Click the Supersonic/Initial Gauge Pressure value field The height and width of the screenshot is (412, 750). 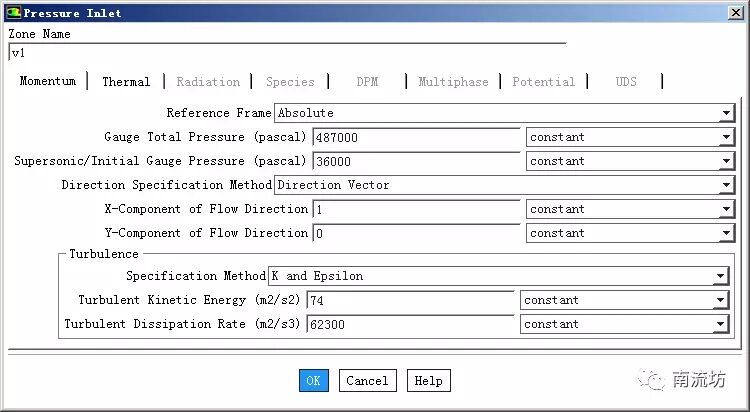coord(417,161)
